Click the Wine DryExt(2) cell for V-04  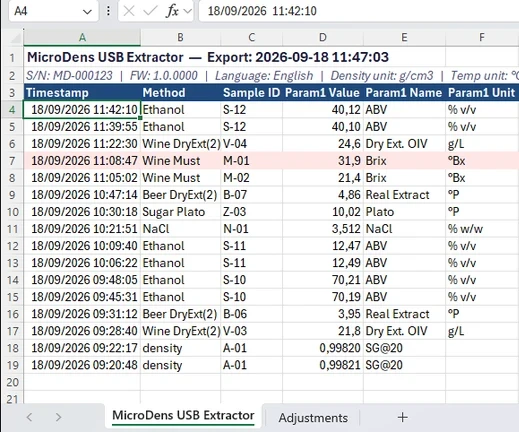click(180, 144)
